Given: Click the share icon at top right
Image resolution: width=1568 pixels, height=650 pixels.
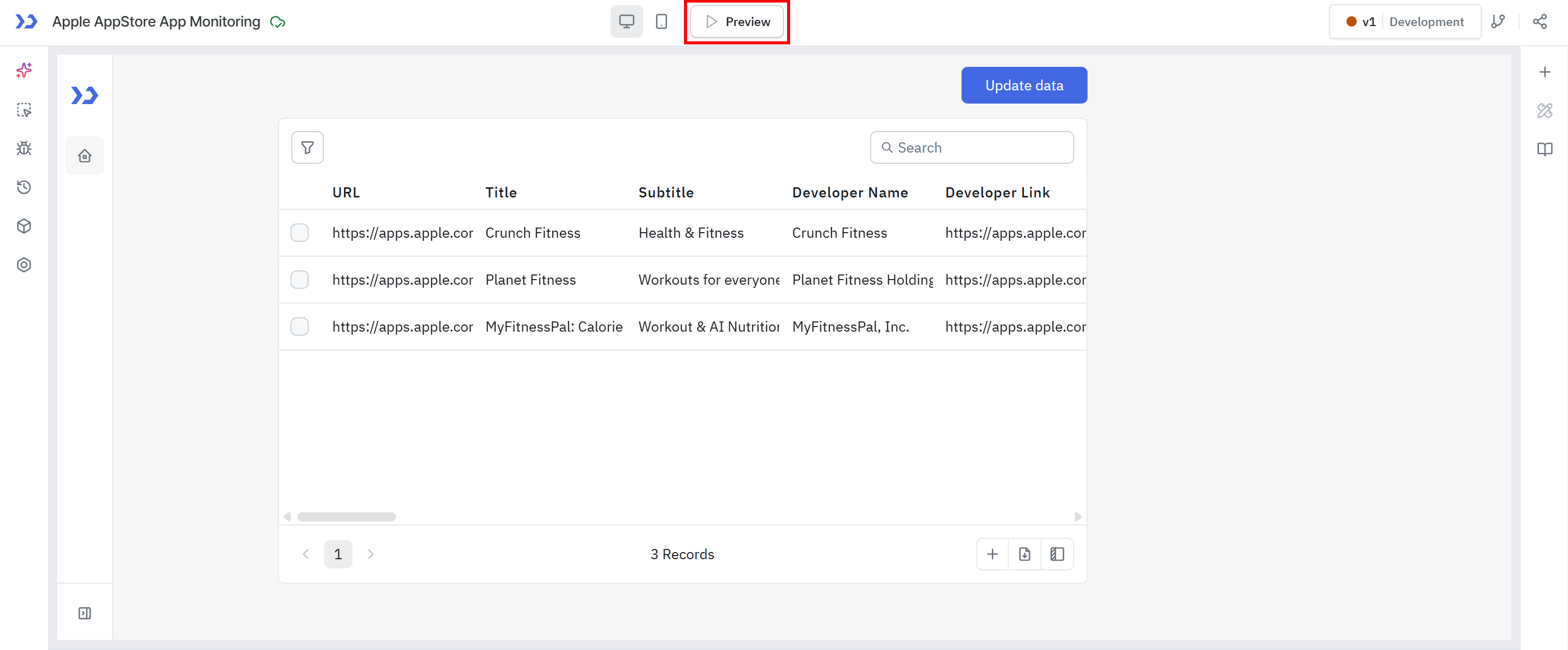Looking at the screenshot, I should pyautogui.click(x=1539, y=22).
